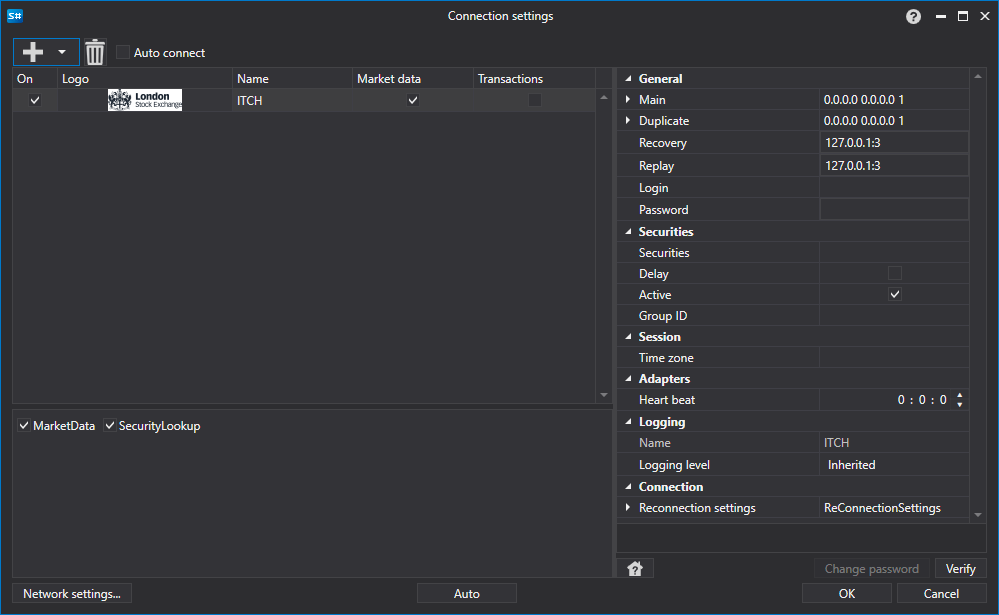Click the Recovery address field

894,143
